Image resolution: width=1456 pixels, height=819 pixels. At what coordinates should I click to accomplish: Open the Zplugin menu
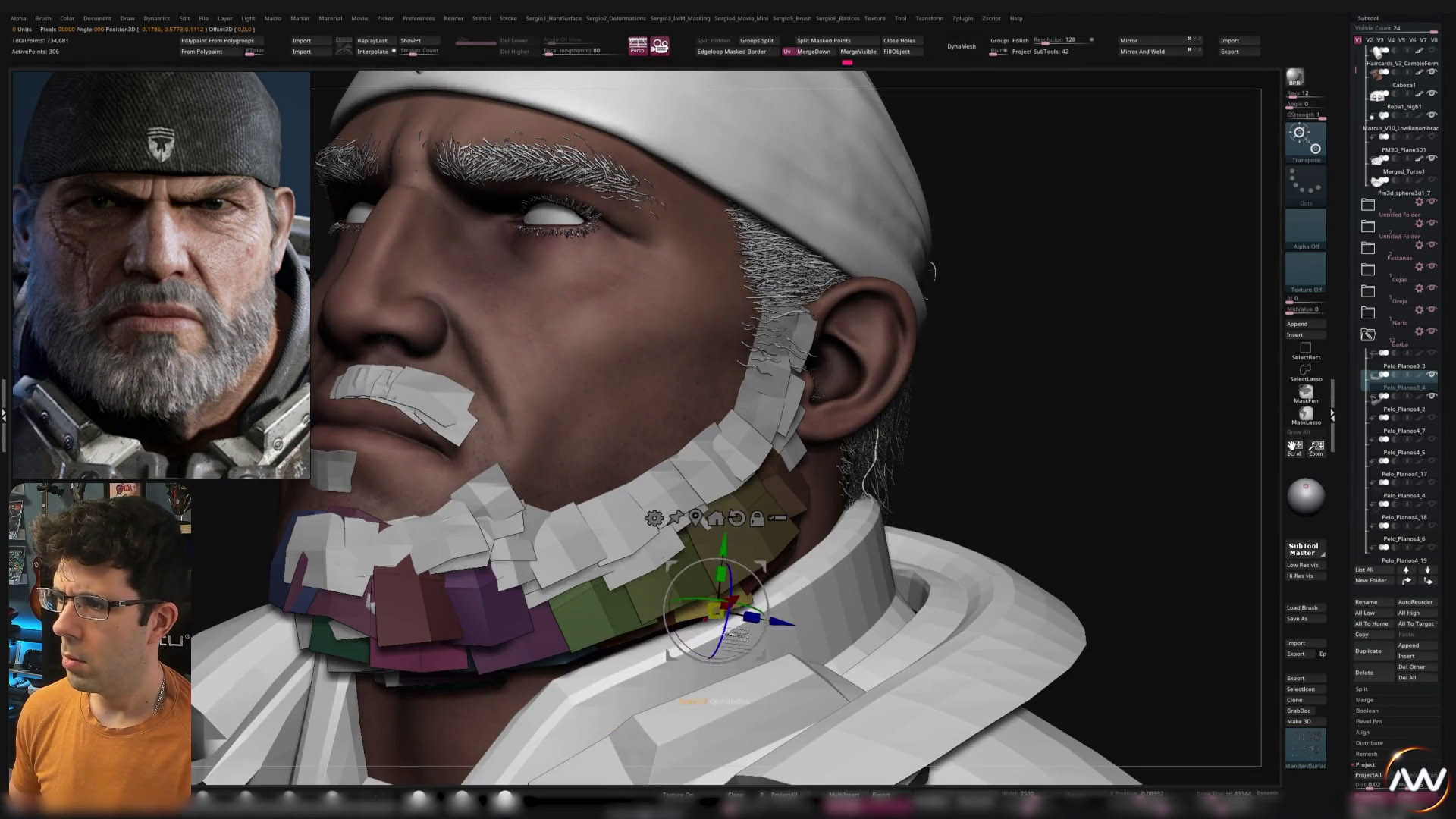pyautogui.click(x=962, y=18)
